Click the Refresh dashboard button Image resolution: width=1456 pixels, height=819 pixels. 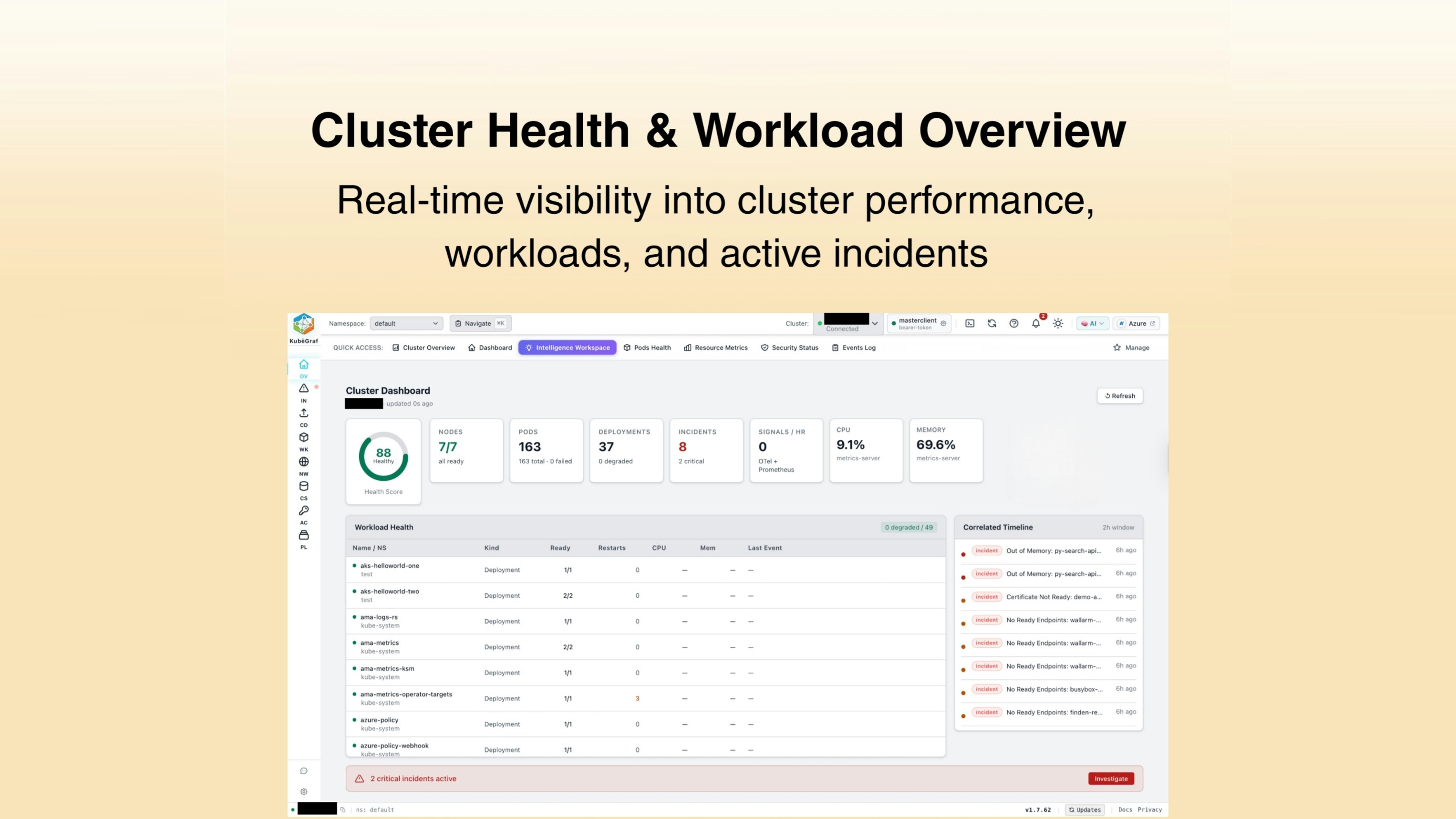point(1120,395)
